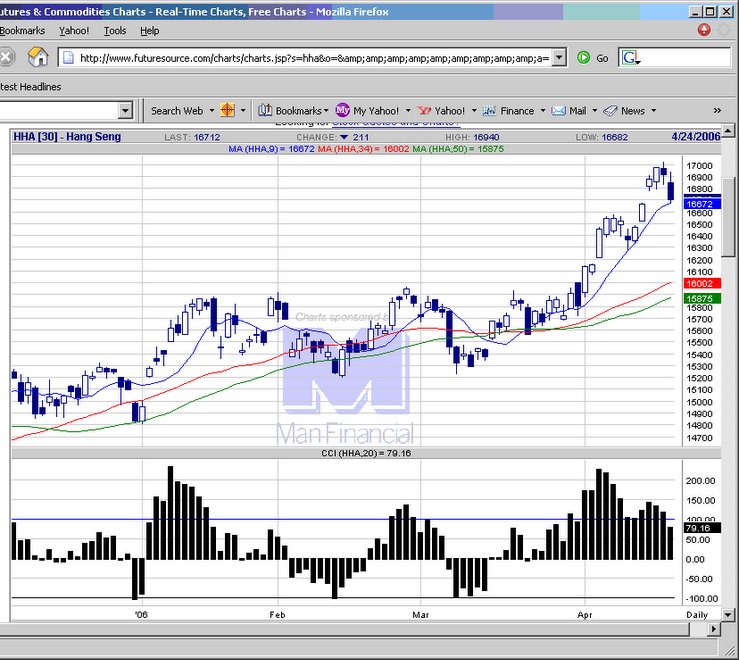
Task: Click the Finance toolbar button
Action: (x=517, y=111)
